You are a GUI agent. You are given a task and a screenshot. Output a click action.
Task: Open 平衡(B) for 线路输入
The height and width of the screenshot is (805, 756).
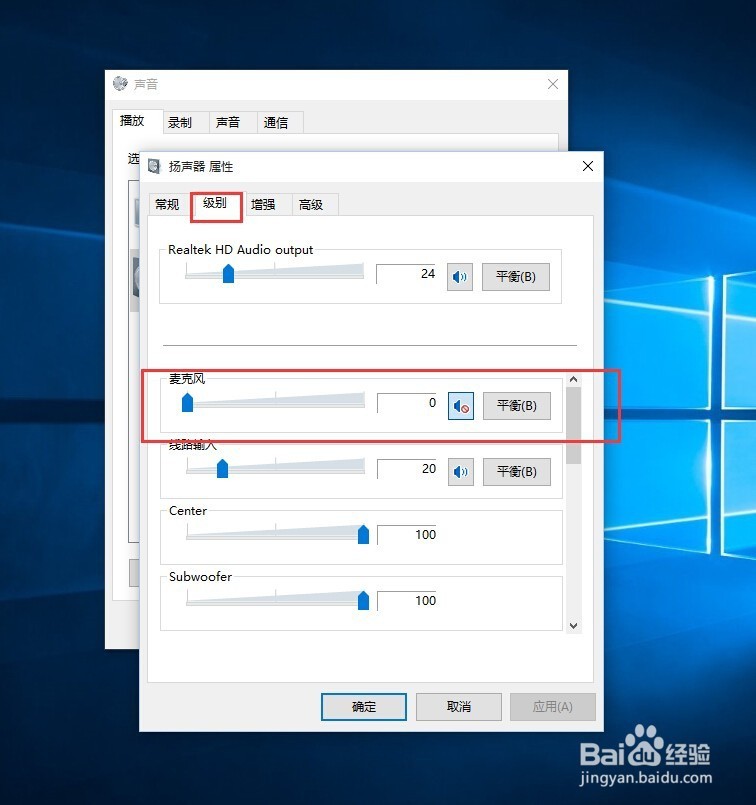(x=517, y=471)
